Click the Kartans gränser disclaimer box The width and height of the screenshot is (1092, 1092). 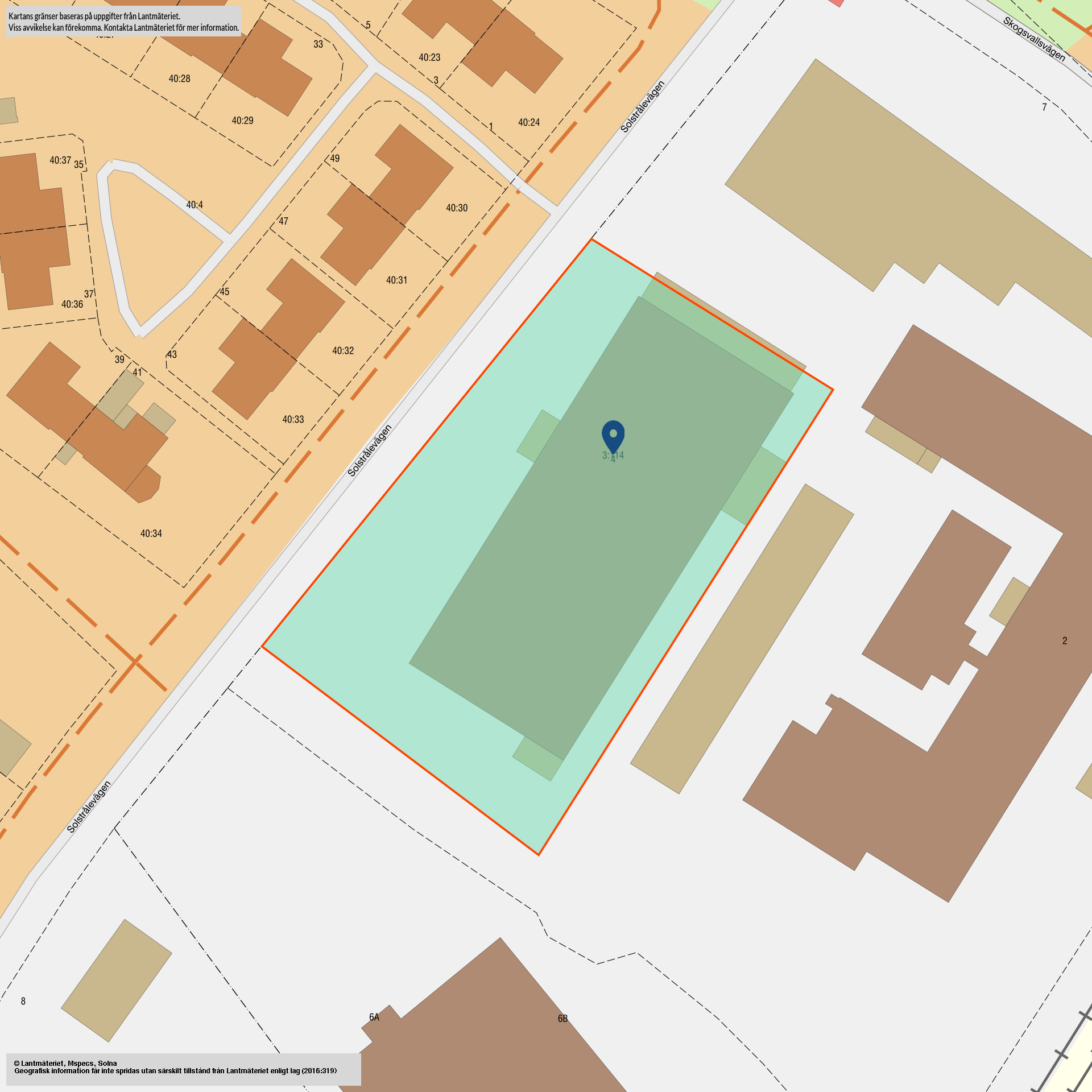pos(123,22)
